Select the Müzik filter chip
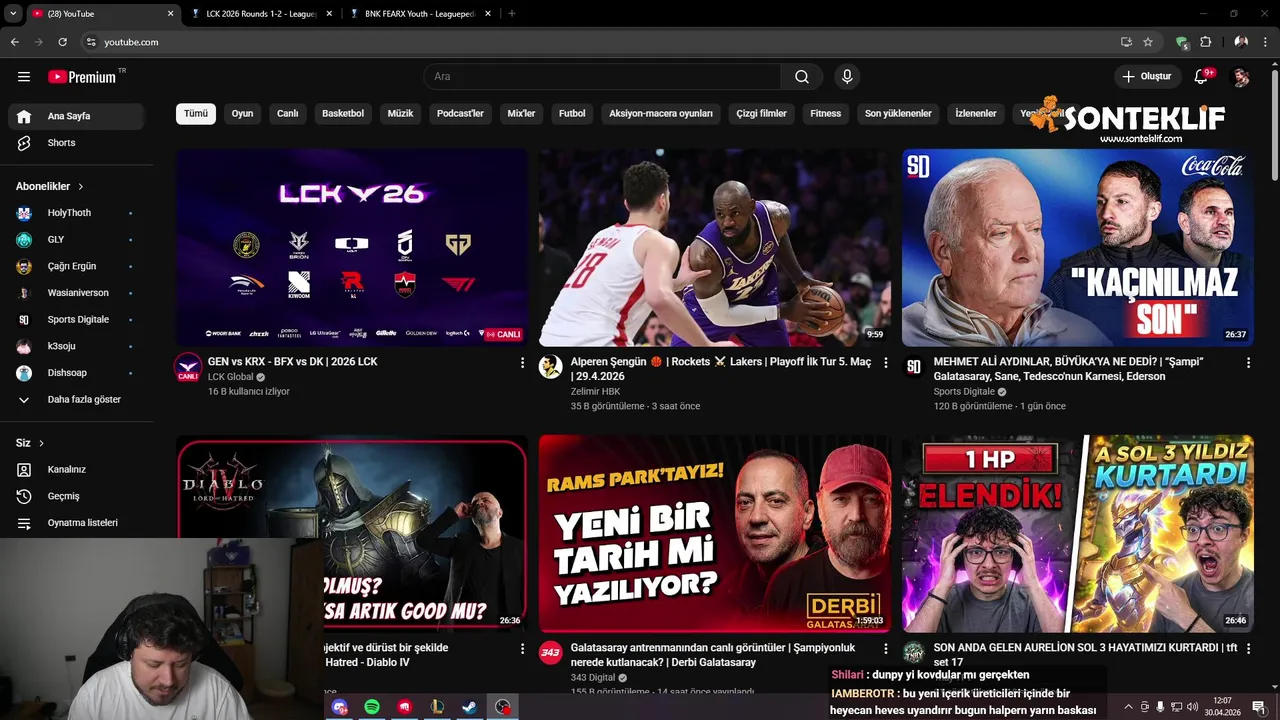 (x=400, y=114)
